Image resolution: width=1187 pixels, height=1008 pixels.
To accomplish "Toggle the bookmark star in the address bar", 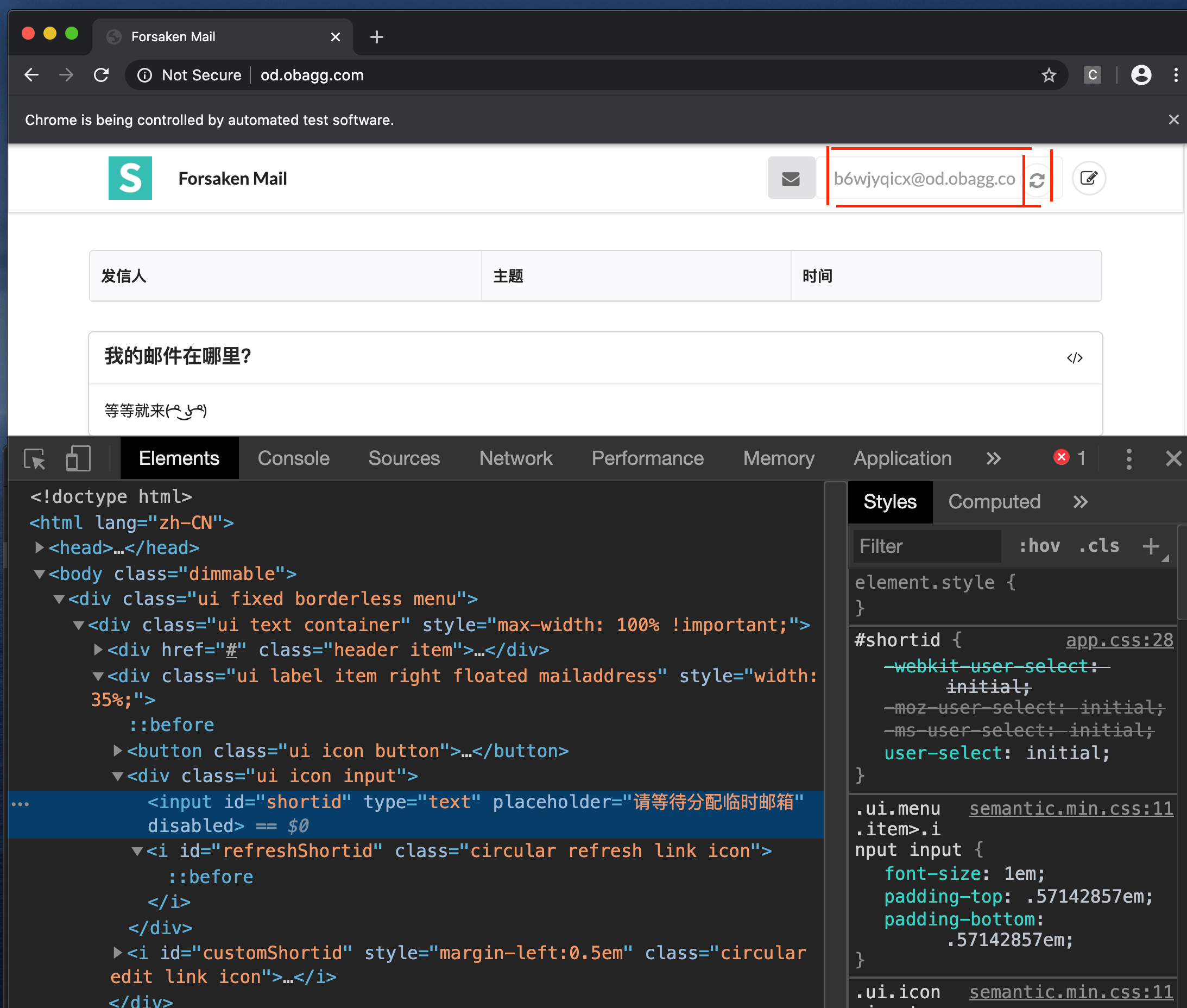I will 1049,75.
